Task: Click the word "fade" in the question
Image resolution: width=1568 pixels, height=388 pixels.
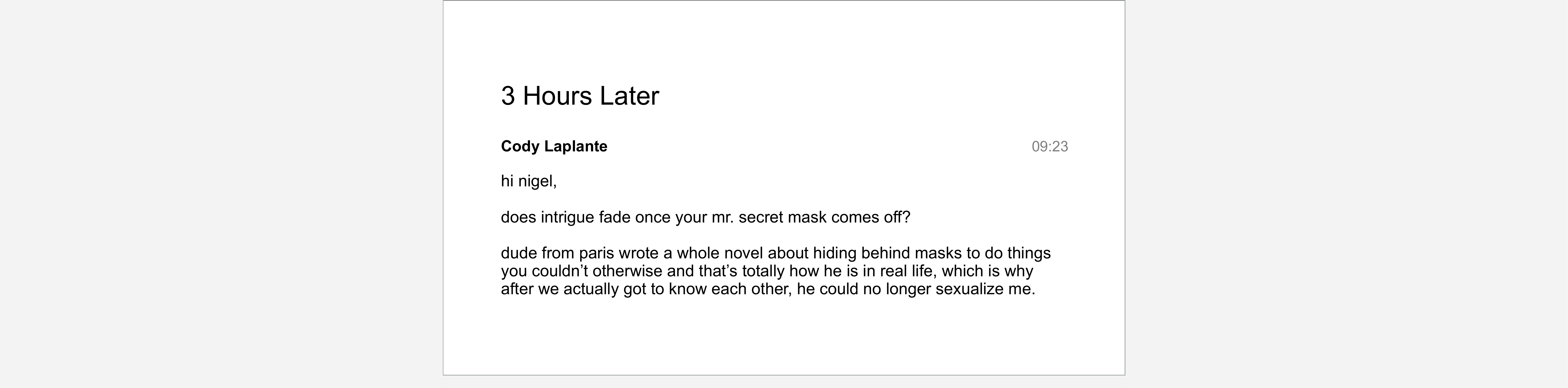Action: point(614,218)
